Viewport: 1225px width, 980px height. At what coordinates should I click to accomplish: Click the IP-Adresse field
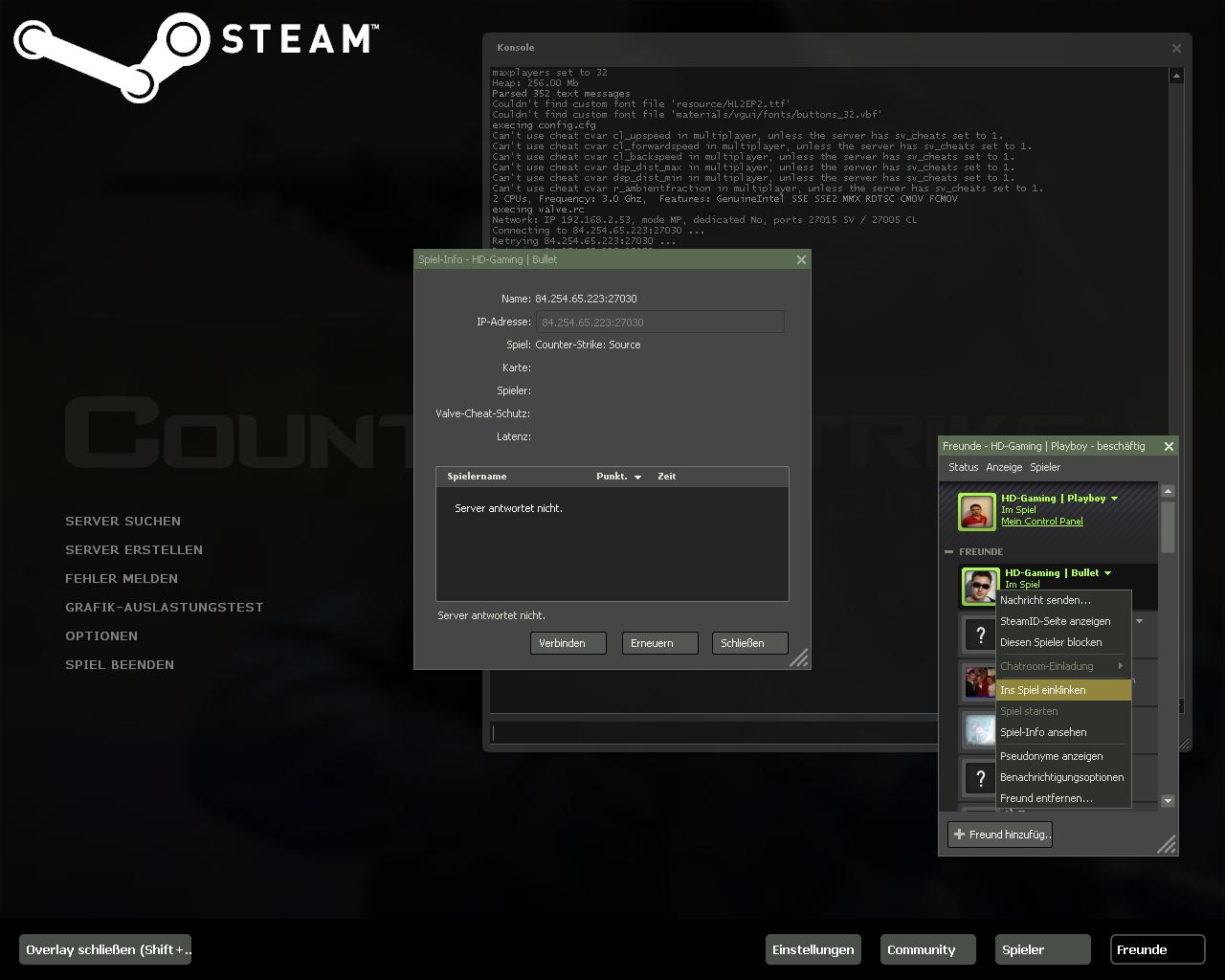660,322
